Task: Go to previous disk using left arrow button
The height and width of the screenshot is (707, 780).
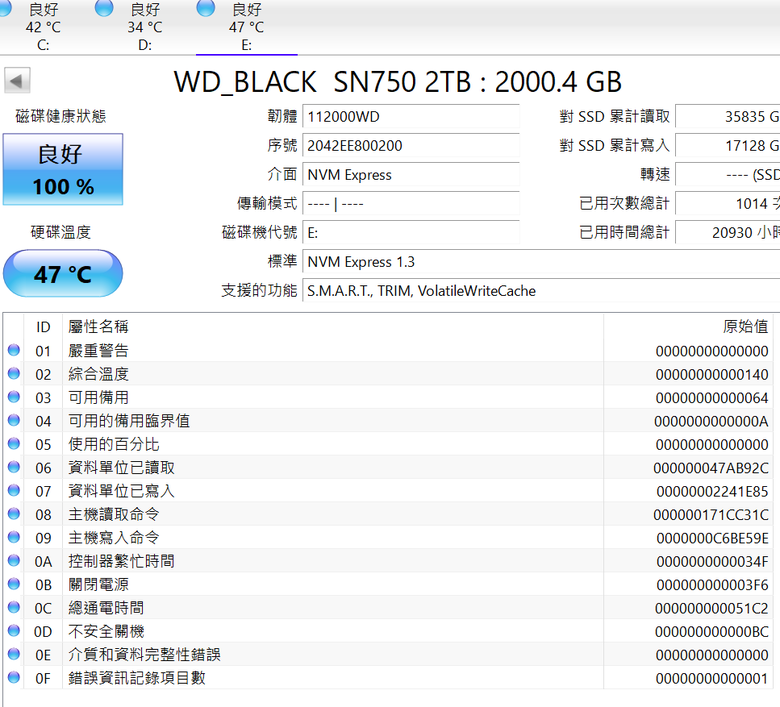Action: coord(17,81)
